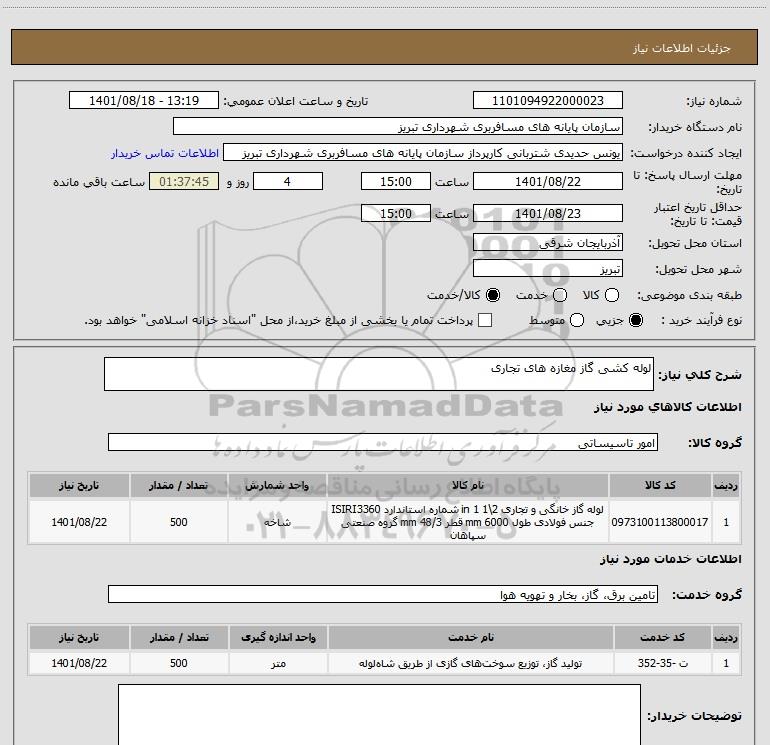
Task: Click the delivery province آذربایجان شرقی field
Action: [548, 242]
